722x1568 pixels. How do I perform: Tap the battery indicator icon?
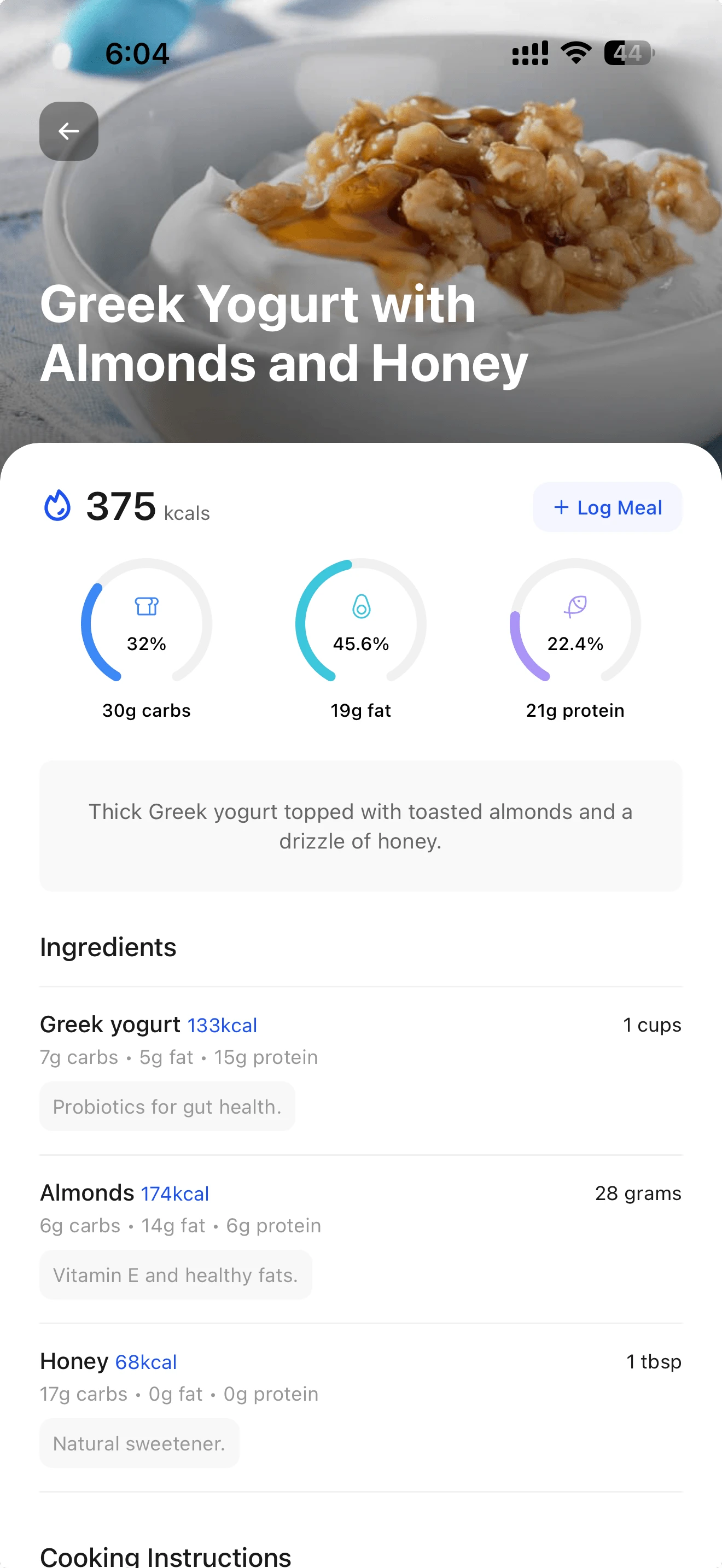click(628, 53)
